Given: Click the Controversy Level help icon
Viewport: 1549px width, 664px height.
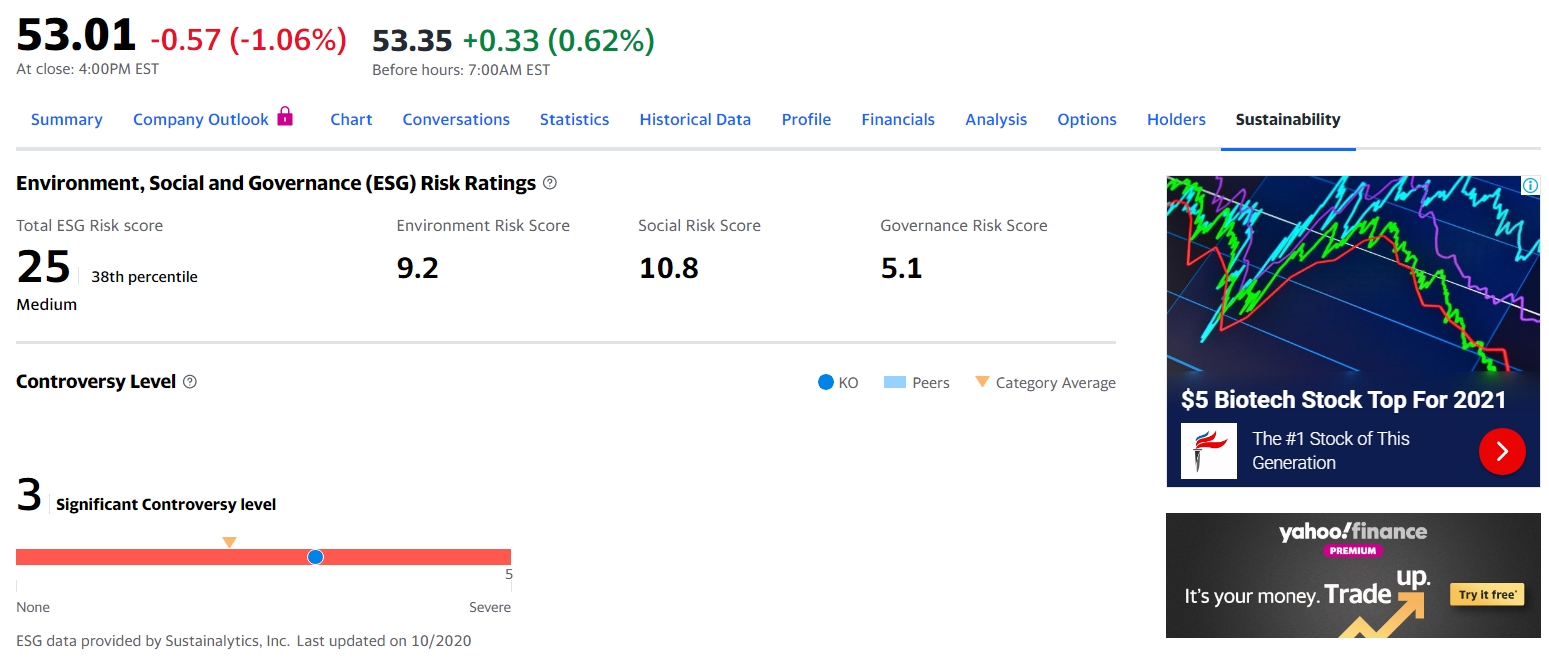Looking at the screenshot, I should [190, 382].
